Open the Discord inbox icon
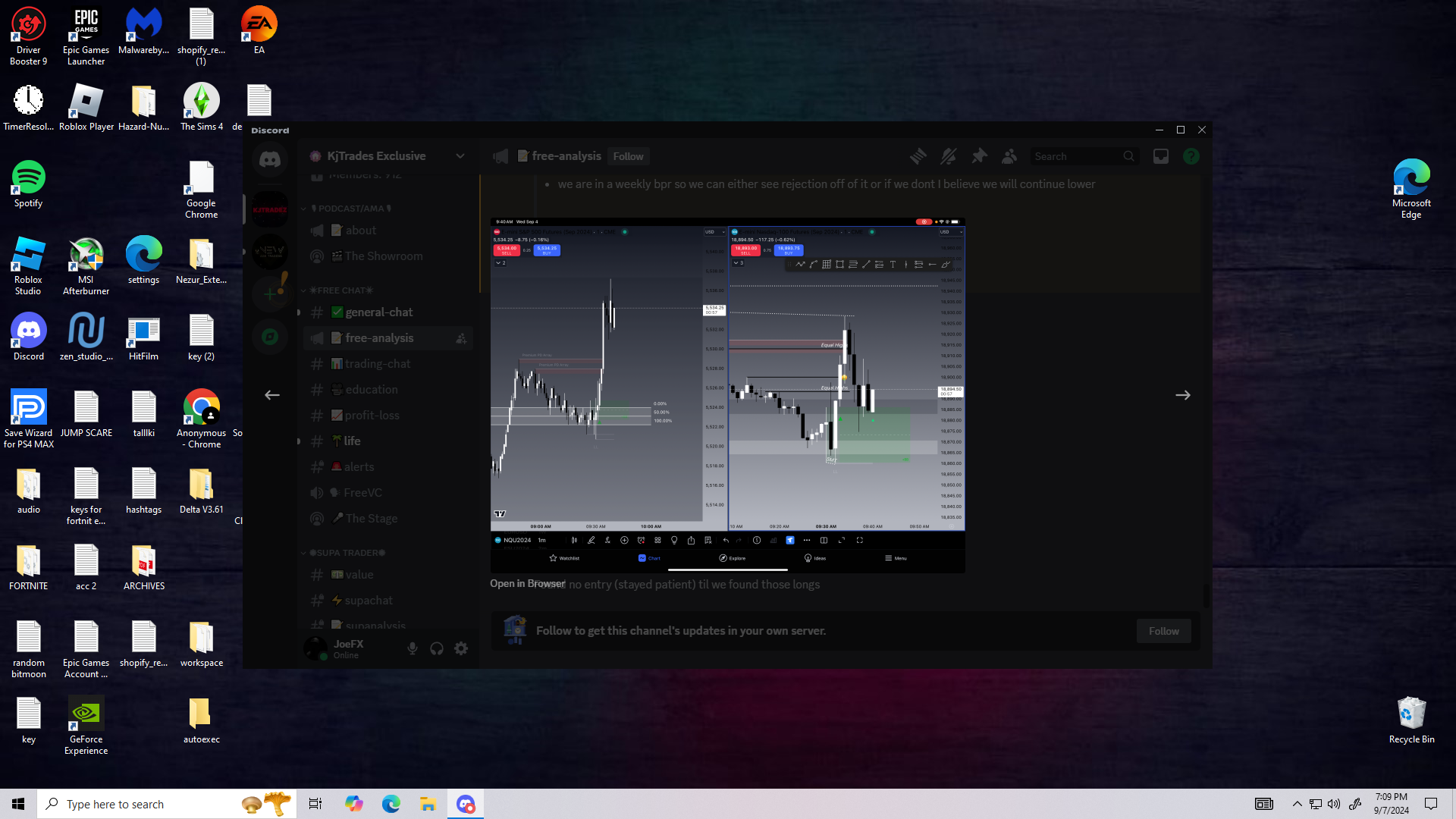The height and width of the screenshot is (819, 1456). (1161, 156)
